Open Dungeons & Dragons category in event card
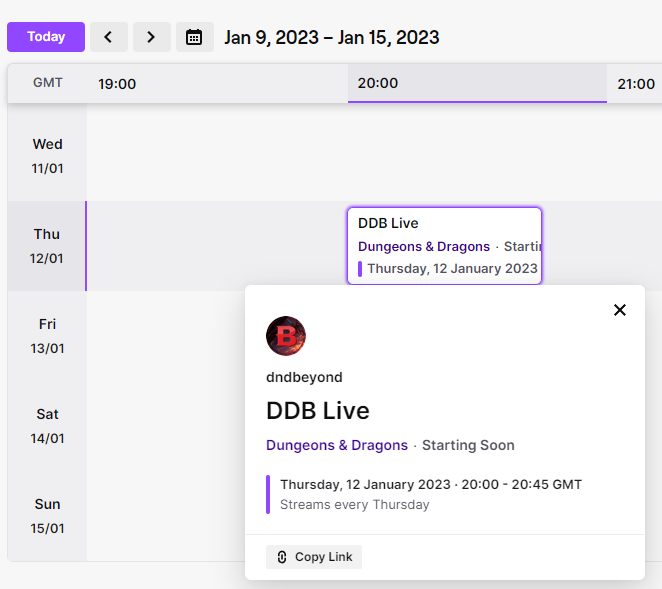The image size is (662, 589). [424, 246]
